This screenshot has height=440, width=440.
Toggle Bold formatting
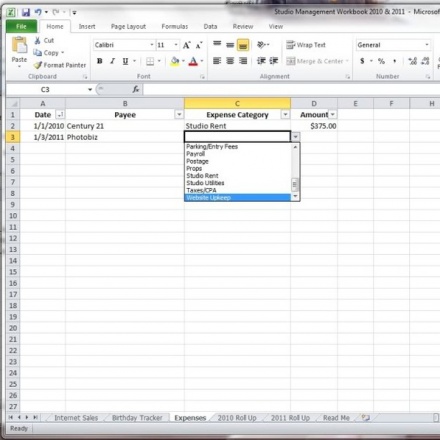click(x=99, y=61)
